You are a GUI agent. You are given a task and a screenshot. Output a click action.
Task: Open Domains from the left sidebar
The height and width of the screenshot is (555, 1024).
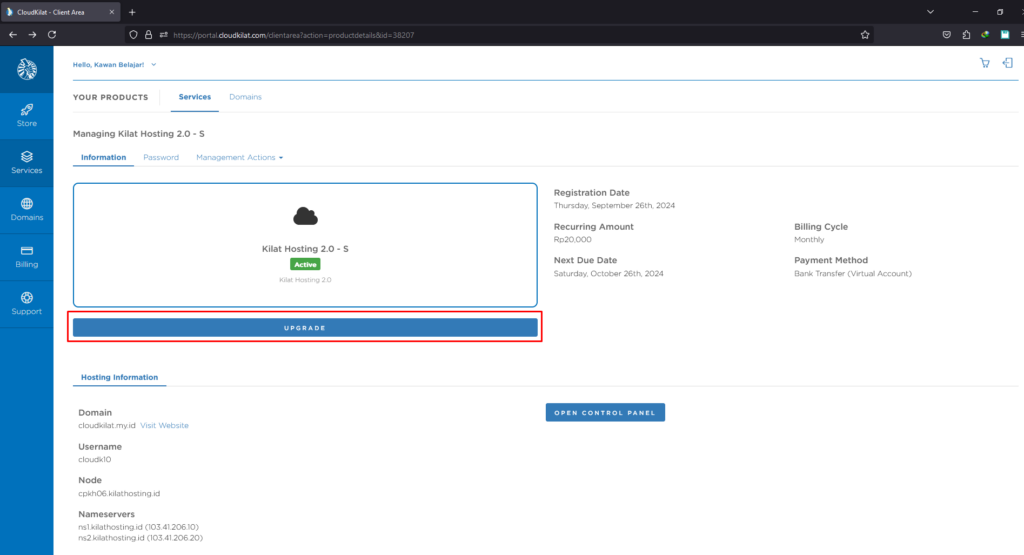click(27, 209)
